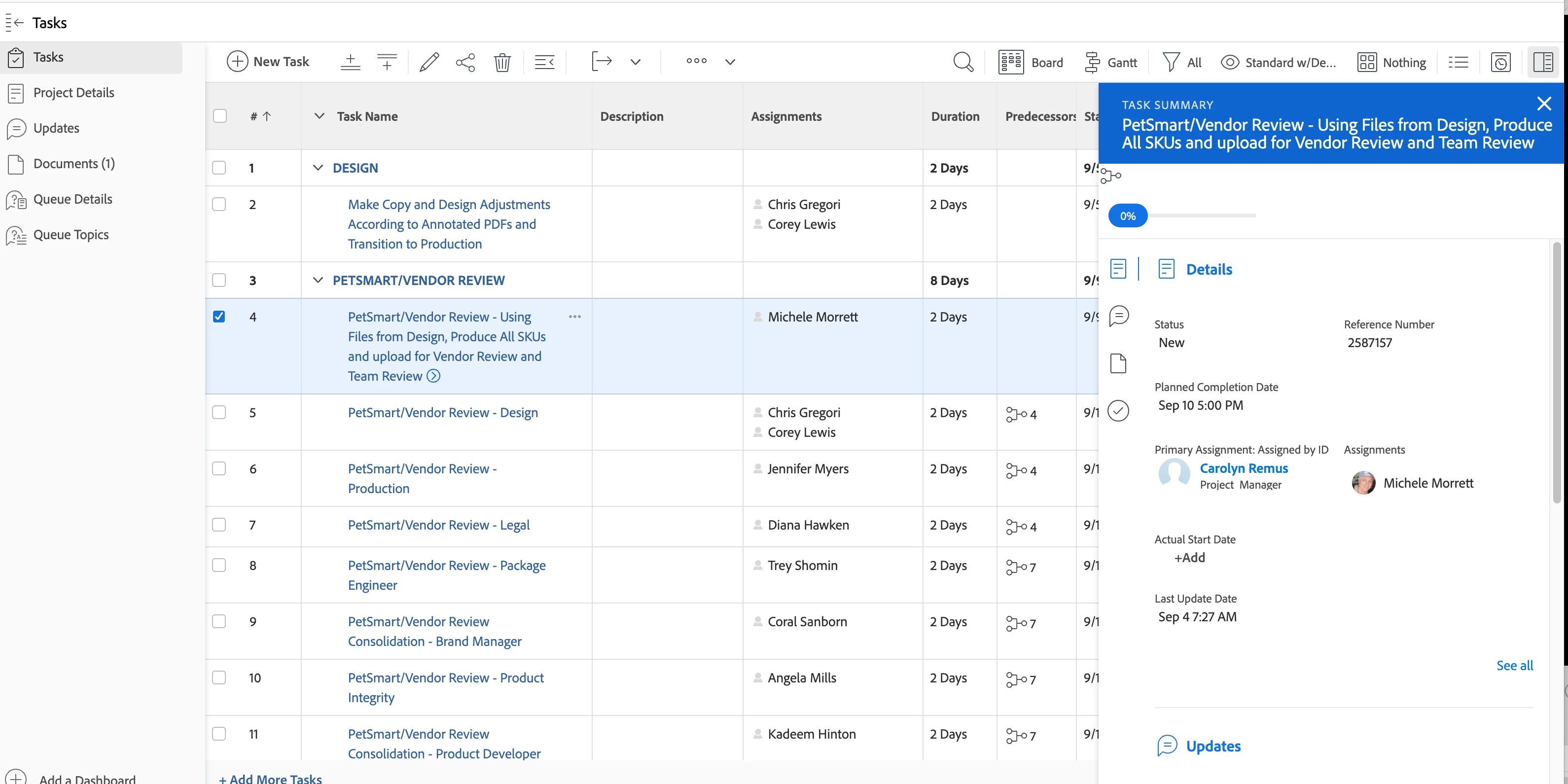Click the New Task button
The height and width of the screenshot is (784, 1568).
click(x=268, y=62)
